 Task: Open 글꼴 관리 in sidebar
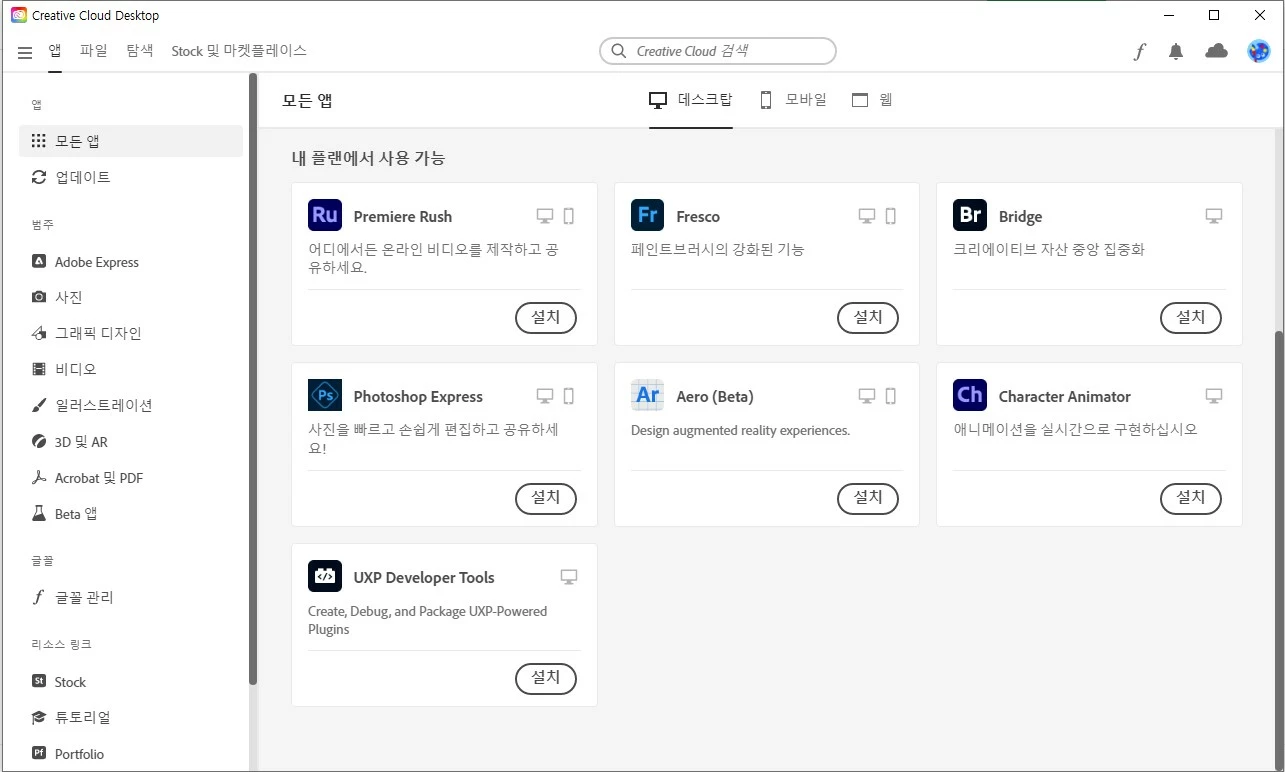131,597
